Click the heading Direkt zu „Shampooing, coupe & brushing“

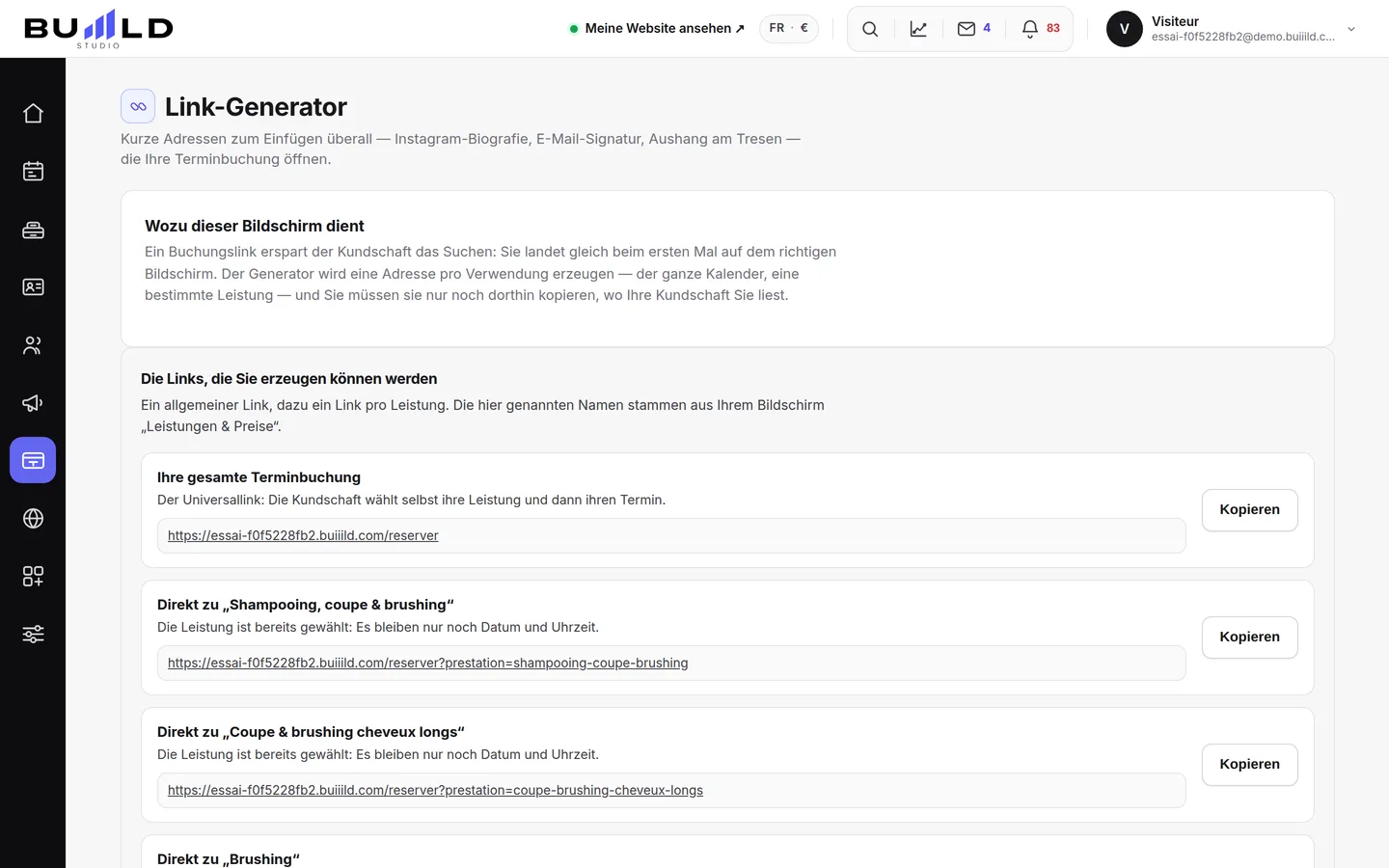[306, 605]
